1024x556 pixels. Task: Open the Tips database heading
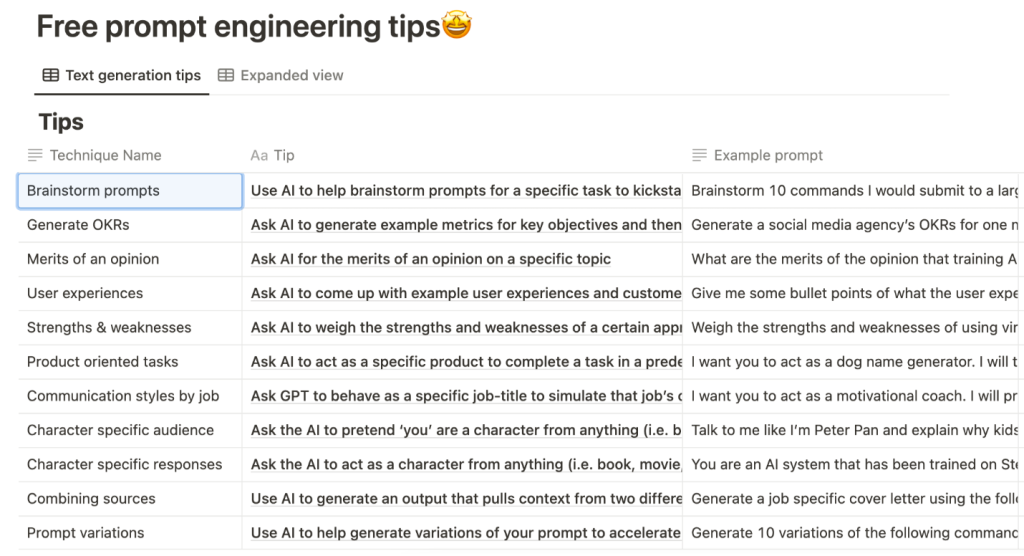(61, 122)
